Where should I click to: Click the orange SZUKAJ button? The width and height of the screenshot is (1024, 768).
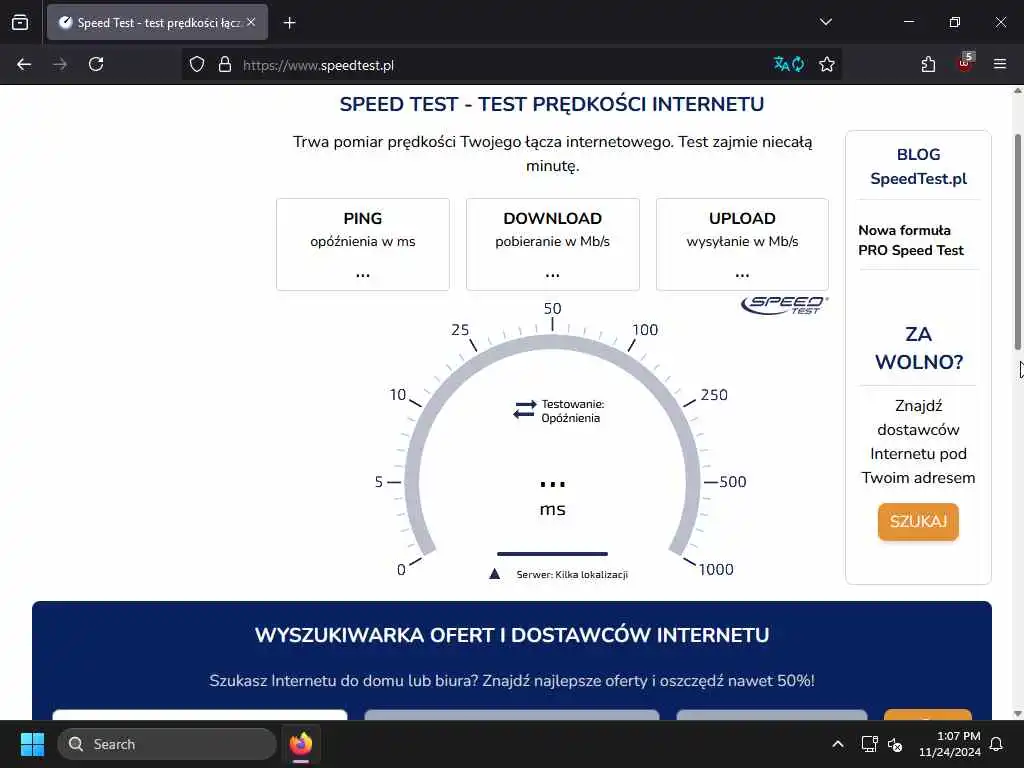(918, 521)
